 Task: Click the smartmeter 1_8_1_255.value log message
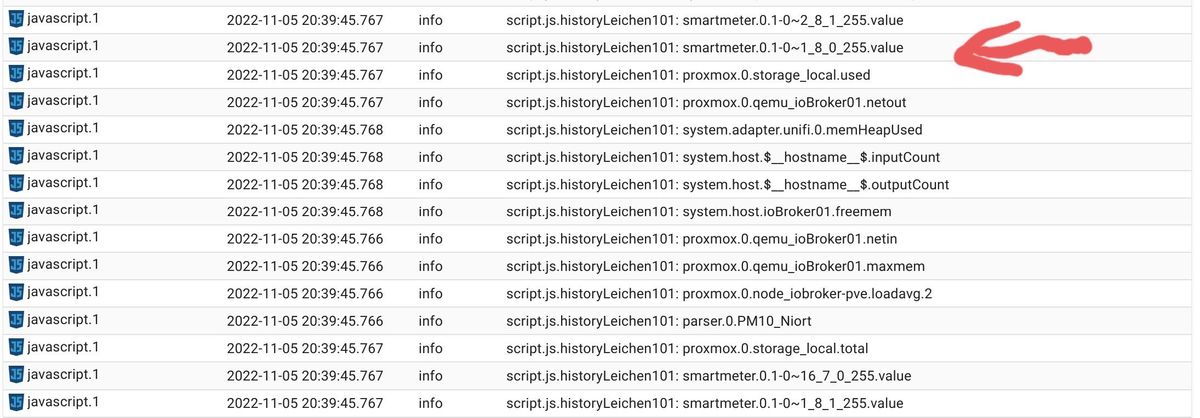pos(704,403)
